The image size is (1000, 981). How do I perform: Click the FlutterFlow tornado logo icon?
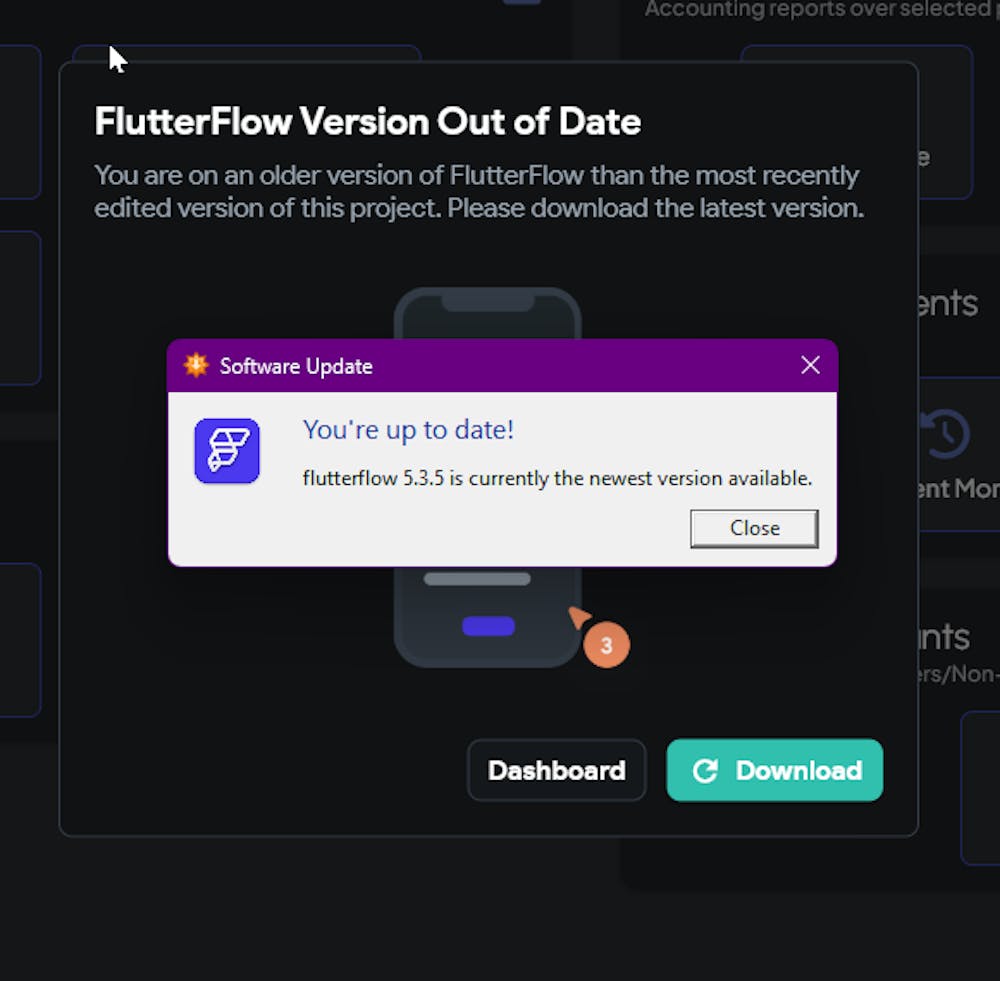point(226,451)
